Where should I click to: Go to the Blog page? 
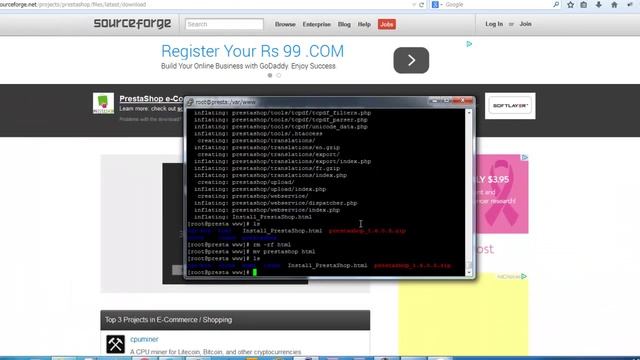pyautogui.click(x=344, y=24)
